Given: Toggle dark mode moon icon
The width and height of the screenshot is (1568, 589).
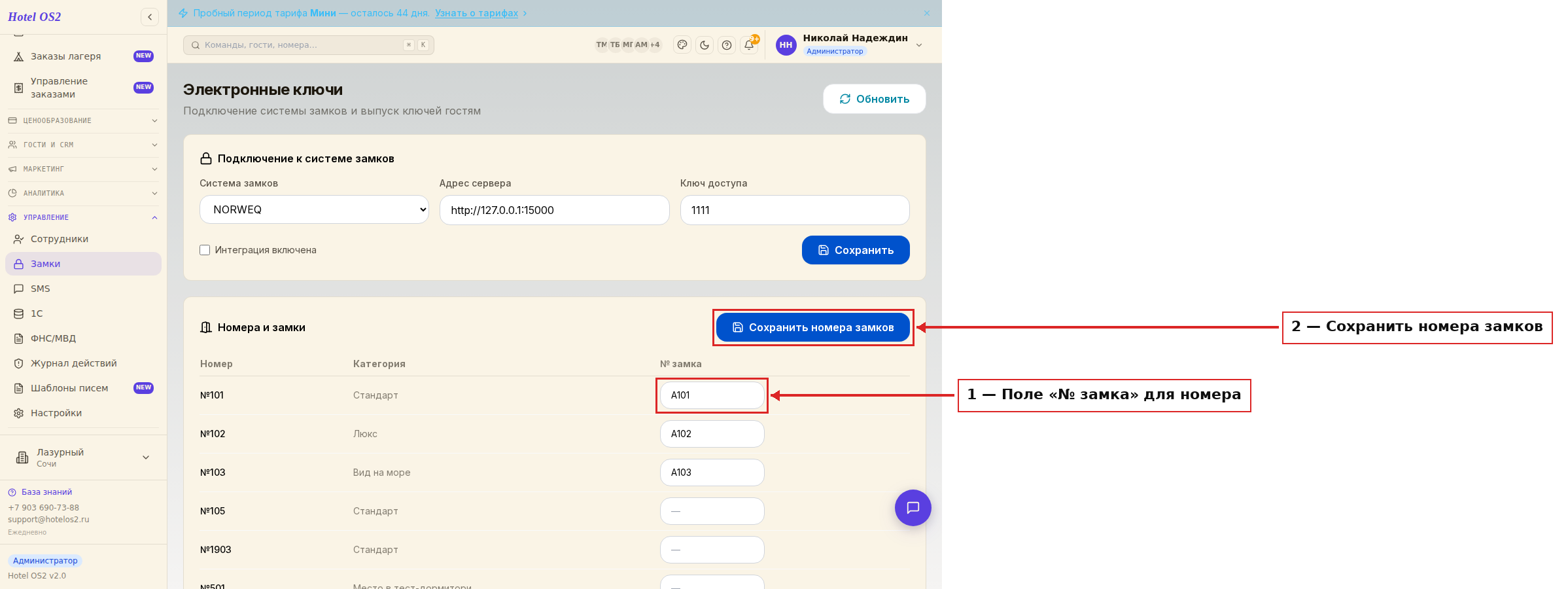Looking at the screenshot, I should point(705,45).
